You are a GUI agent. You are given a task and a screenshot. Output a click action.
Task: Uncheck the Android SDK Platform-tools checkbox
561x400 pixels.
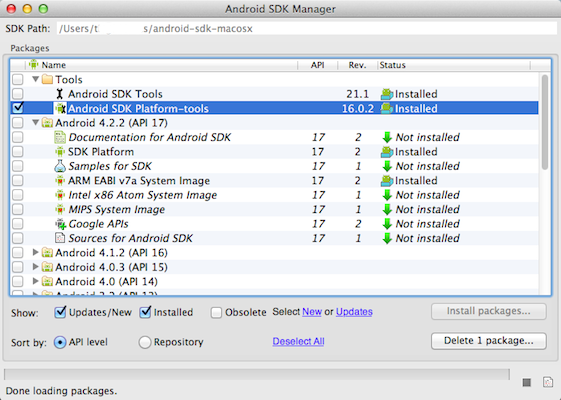point(18,108)
